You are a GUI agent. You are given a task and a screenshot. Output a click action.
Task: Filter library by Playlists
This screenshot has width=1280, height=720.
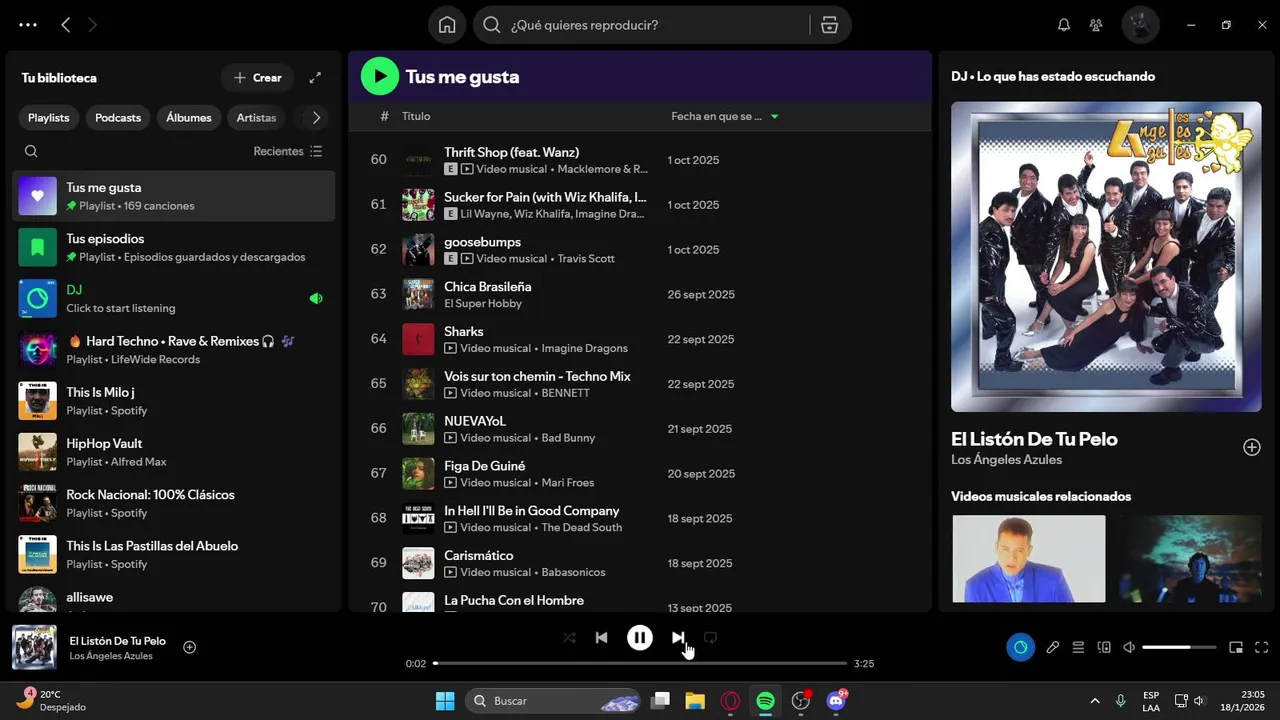pyautogui.click(x=49, y=117)
